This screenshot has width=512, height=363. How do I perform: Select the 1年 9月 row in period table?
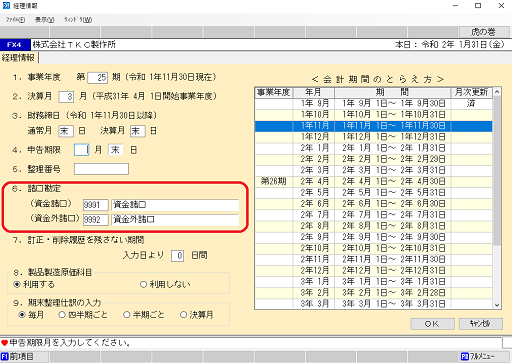(374, 104)
